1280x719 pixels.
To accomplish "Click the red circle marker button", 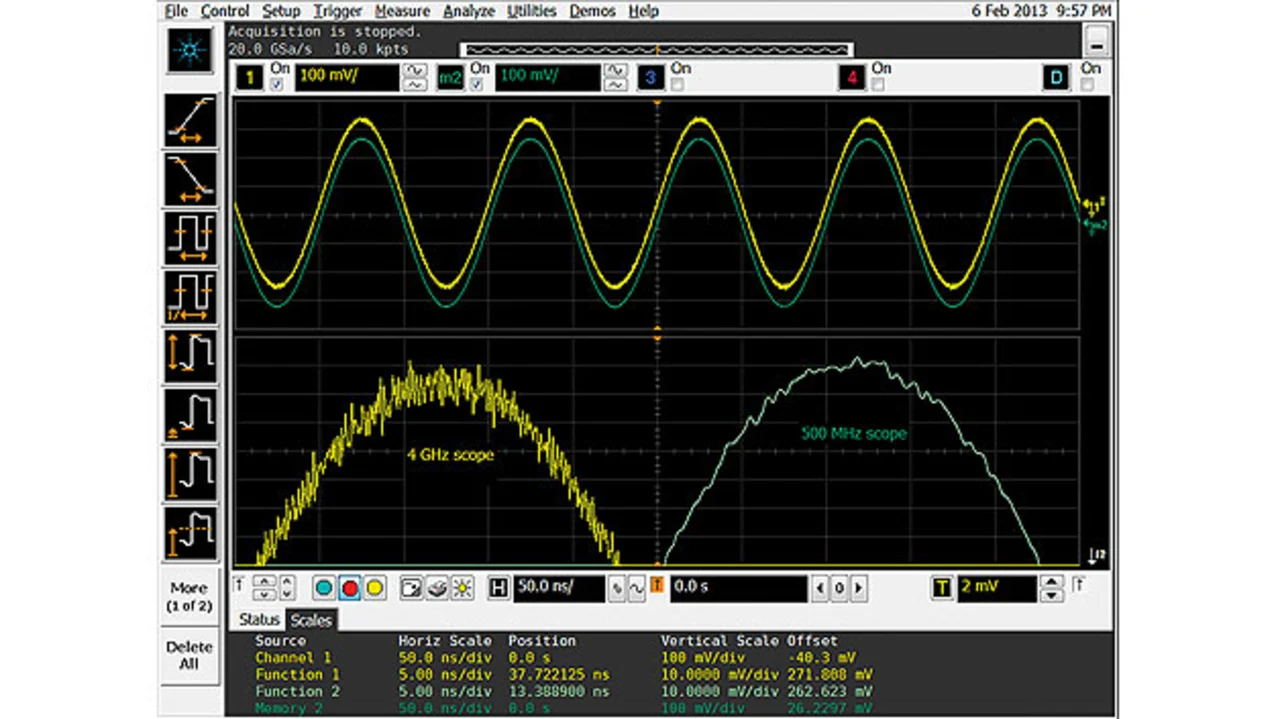I will coord(349,588).
